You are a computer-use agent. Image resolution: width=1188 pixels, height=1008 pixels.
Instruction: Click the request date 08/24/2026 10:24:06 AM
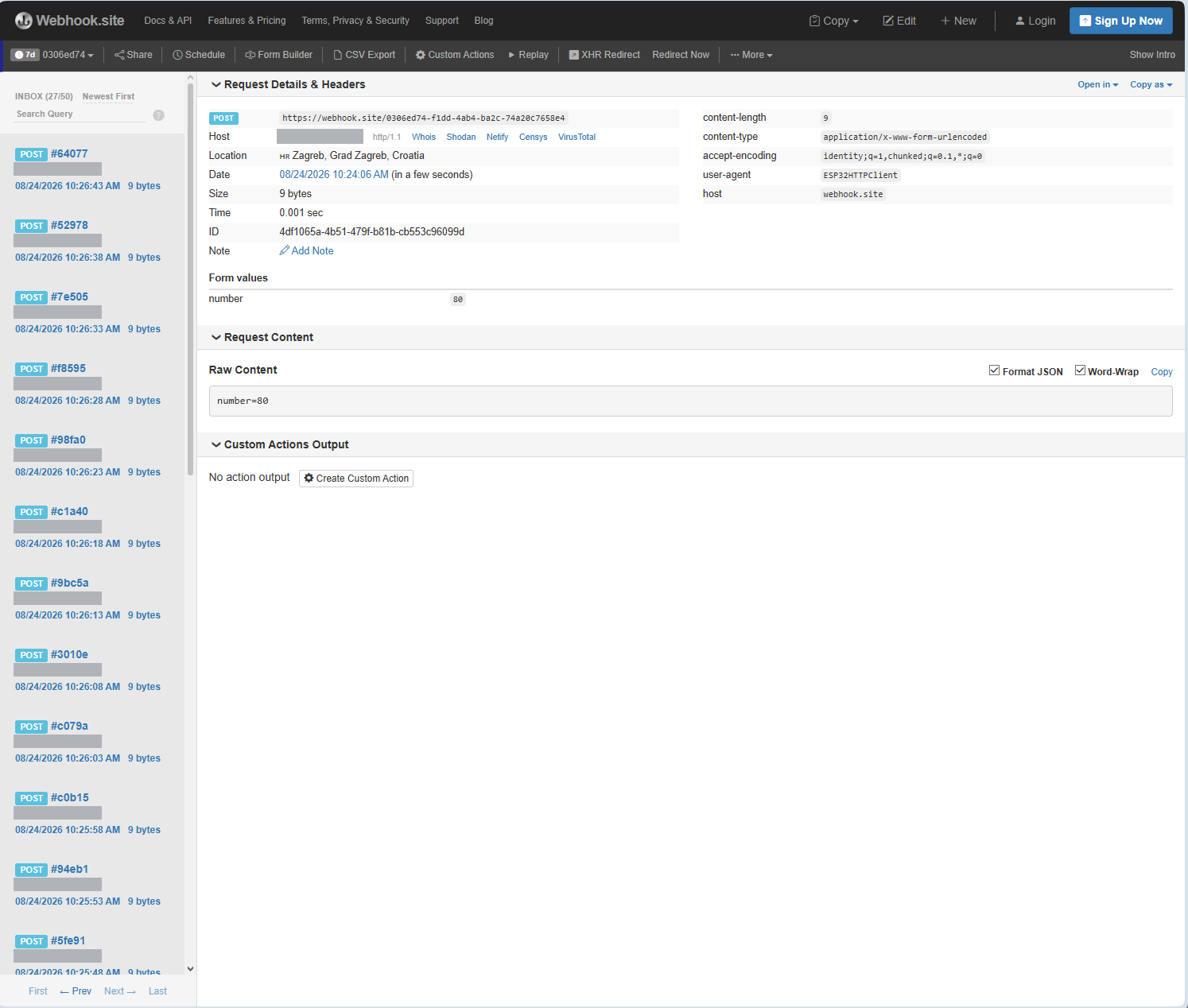pyautogui.click(x=334, y=174)
